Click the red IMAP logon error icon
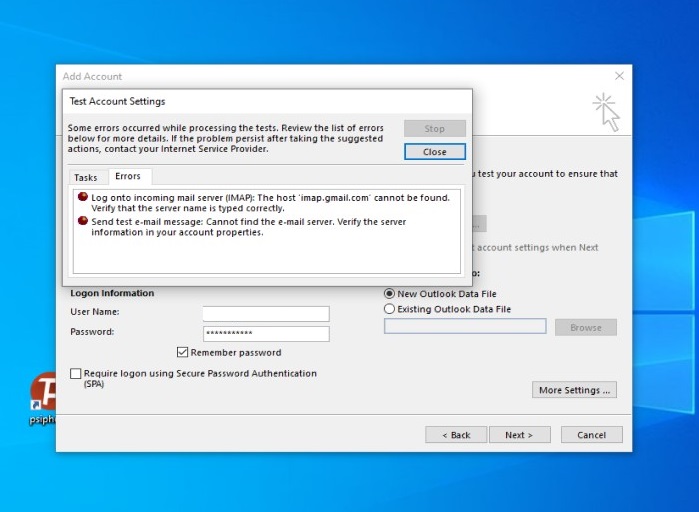This screenshot has width=699, height=512. pos(82,197)
